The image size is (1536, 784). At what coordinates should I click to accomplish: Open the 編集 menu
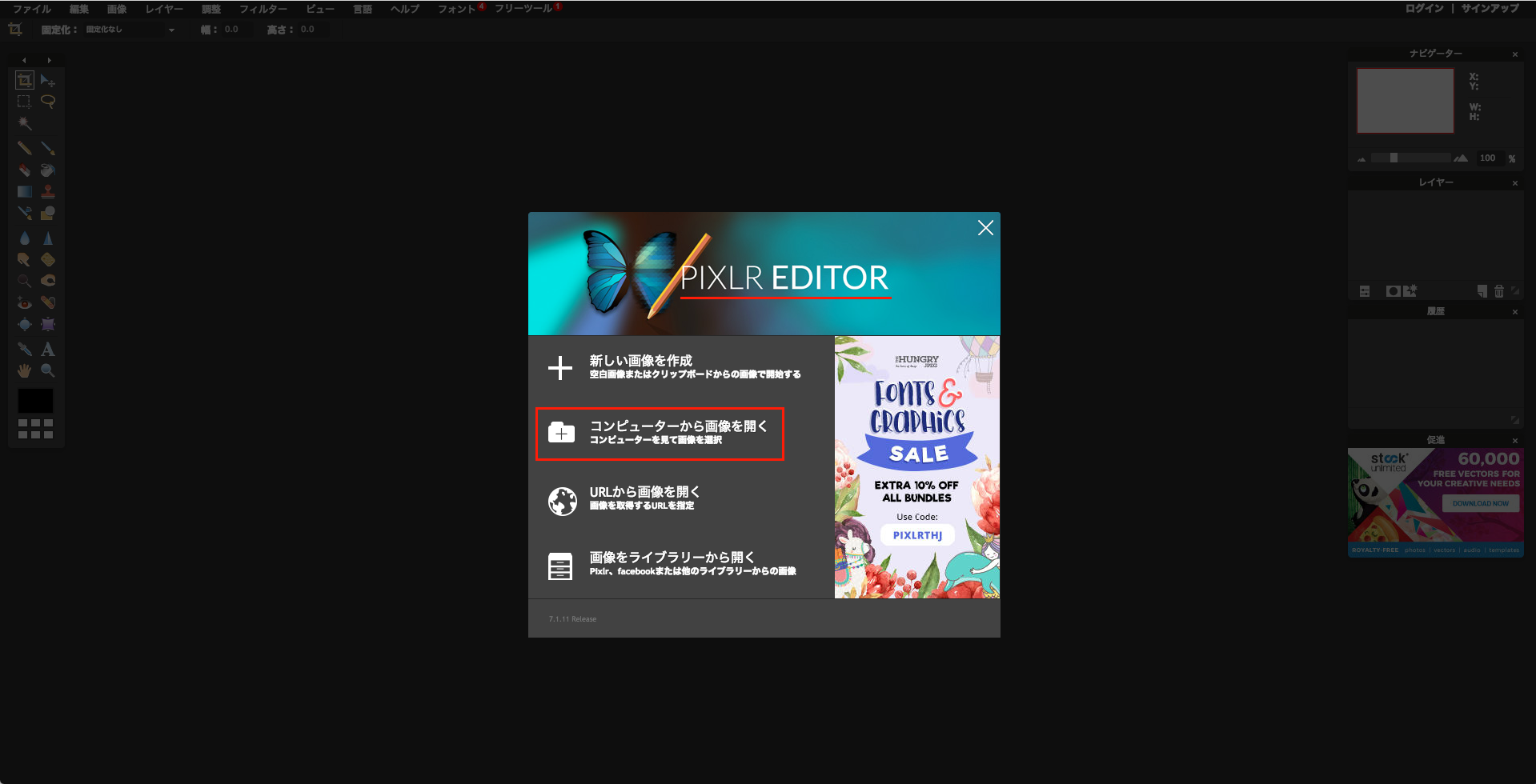coord(79,9)
